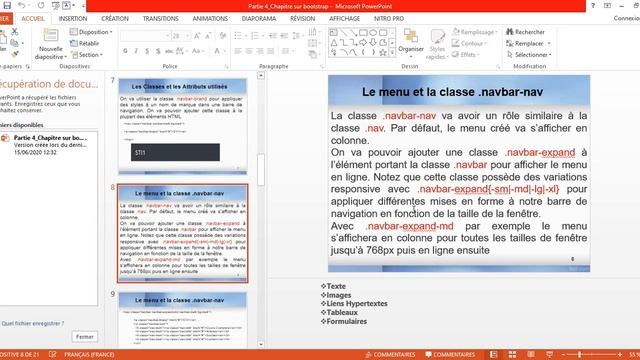
Task: Open the NITRO PRO tab
Action: pos(389,19)
